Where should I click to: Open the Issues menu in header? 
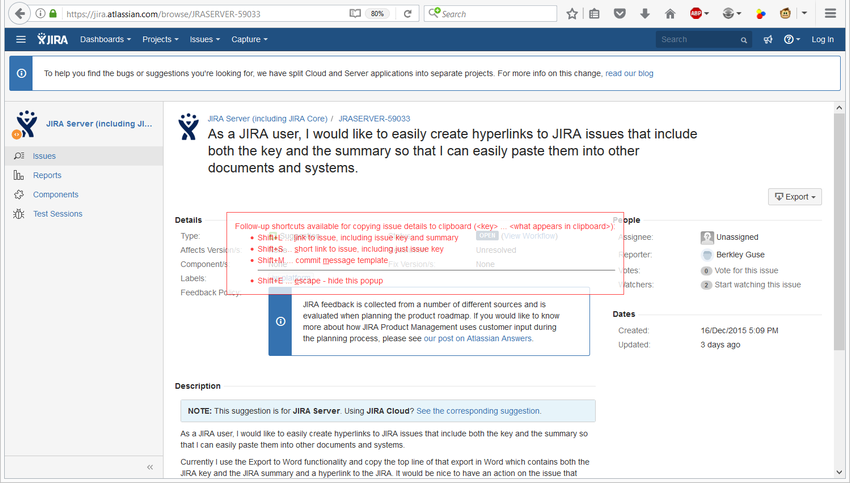[x=204, y=39]
